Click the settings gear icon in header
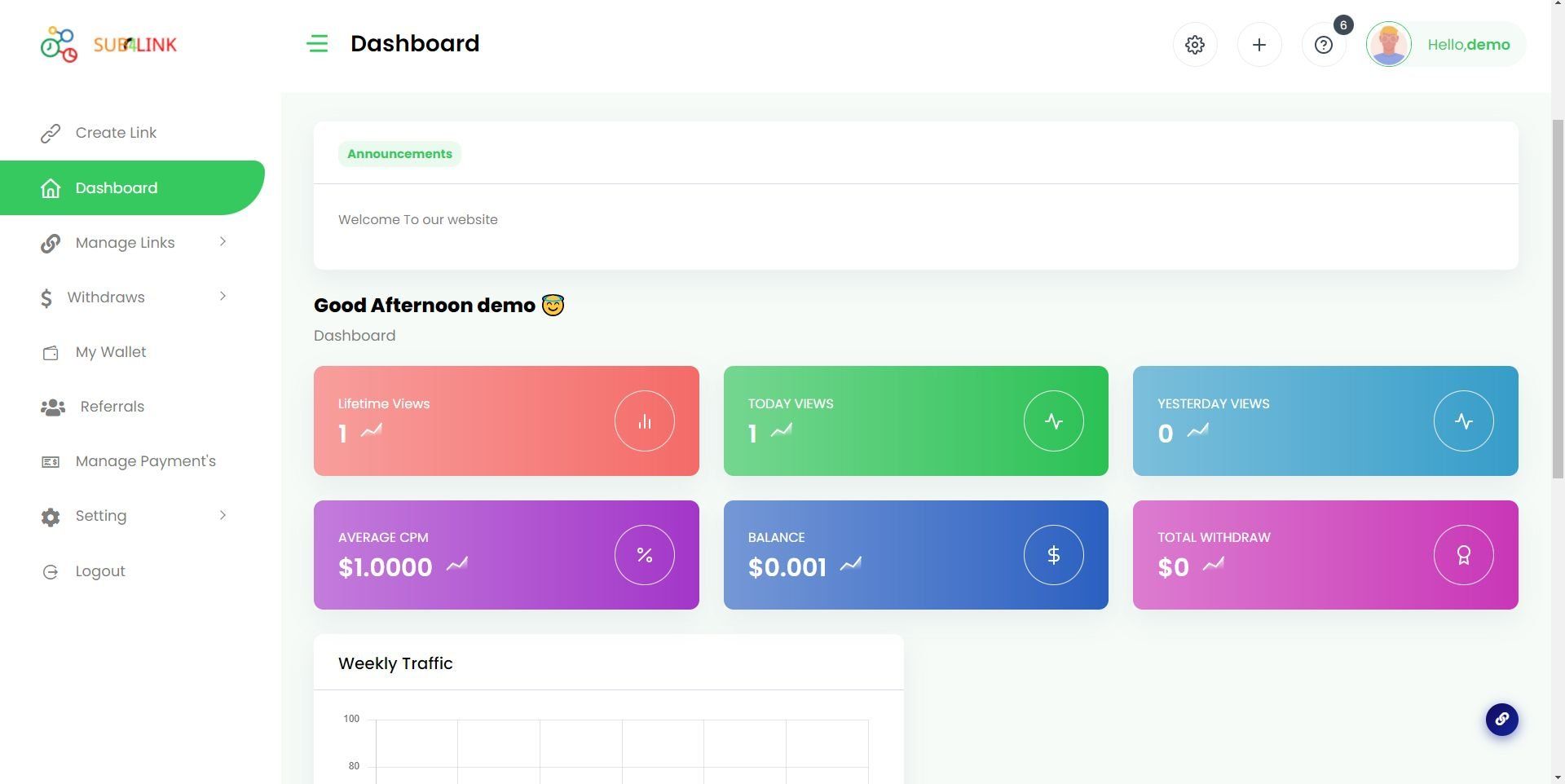 pos(1195,45)
